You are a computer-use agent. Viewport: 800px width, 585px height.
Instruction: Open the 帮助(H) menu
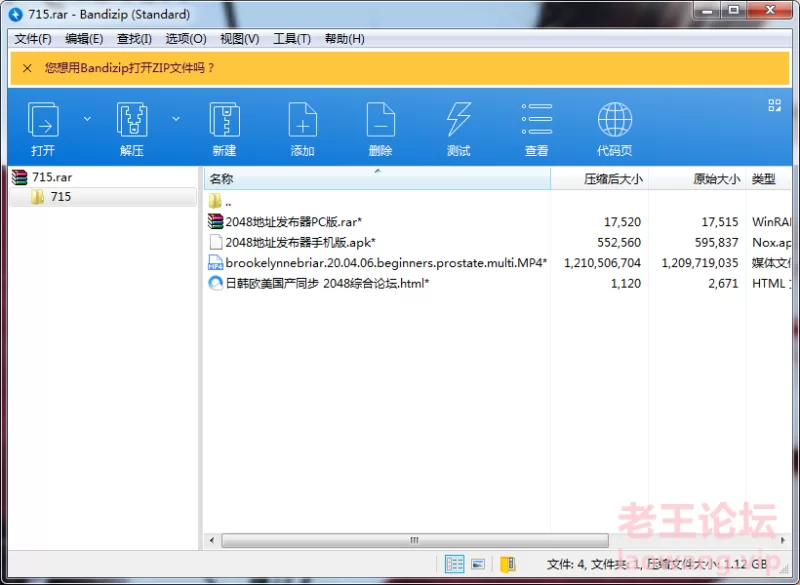click(345, 39)
